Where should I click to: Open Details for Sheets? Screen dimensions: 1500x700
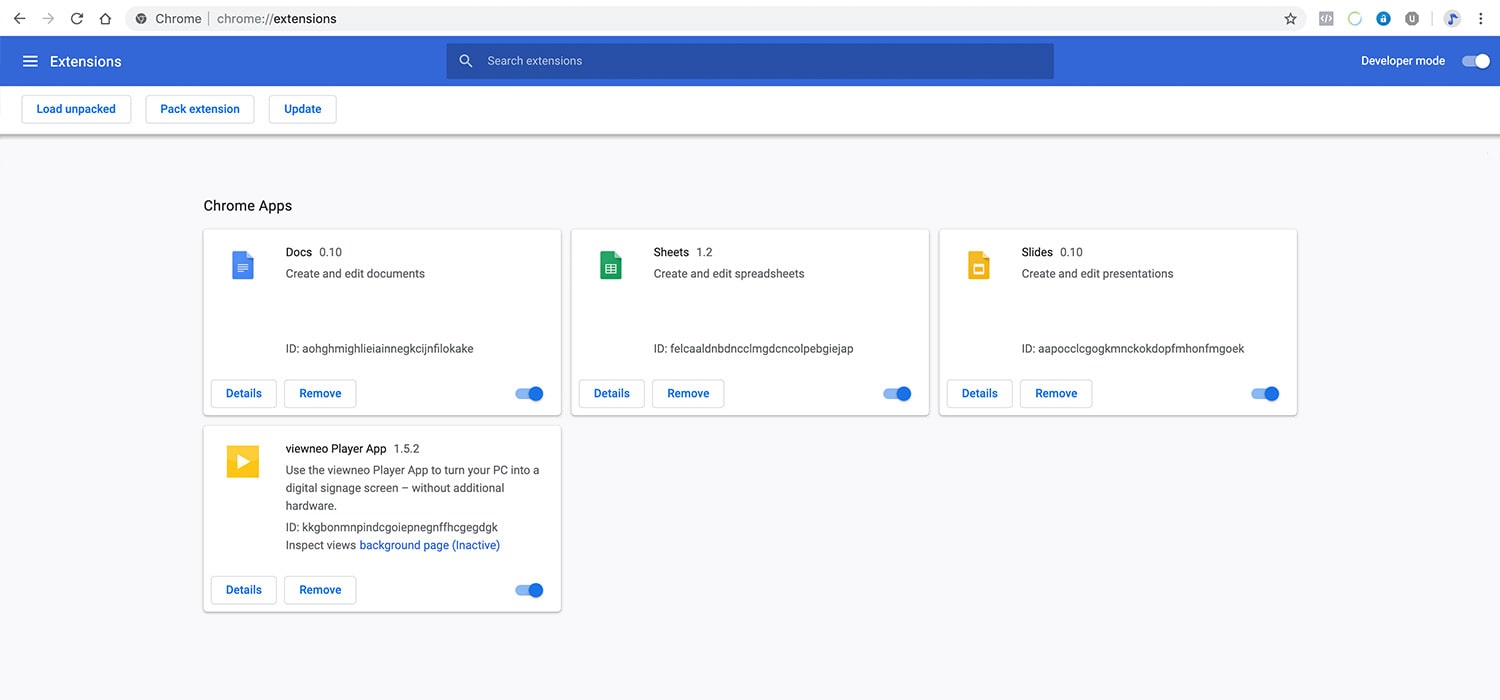point(612,394)
